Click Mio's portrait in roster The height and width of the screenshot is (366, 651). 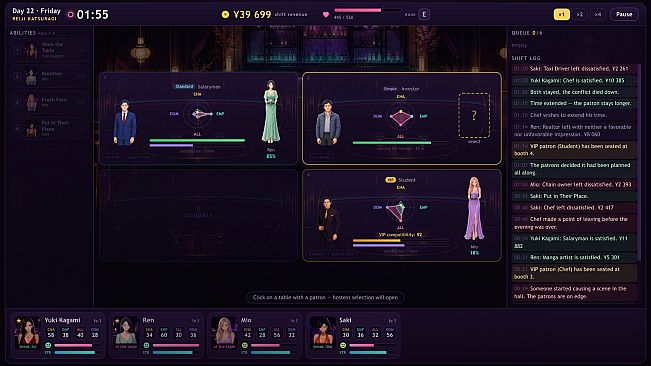click(225, 332)
